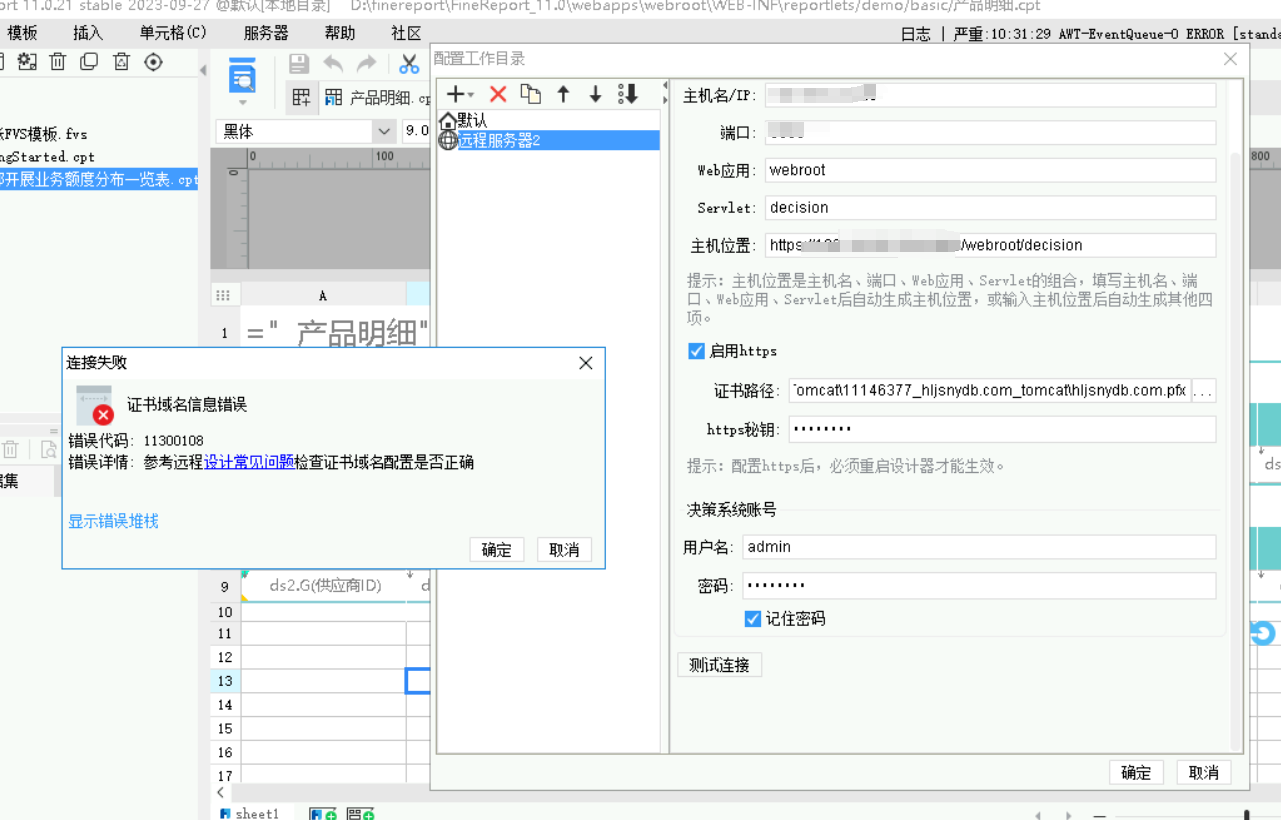1281x820 pixels.
Task: Select the FVS模板.fvs file in the tree
Action: pos(44,134)
